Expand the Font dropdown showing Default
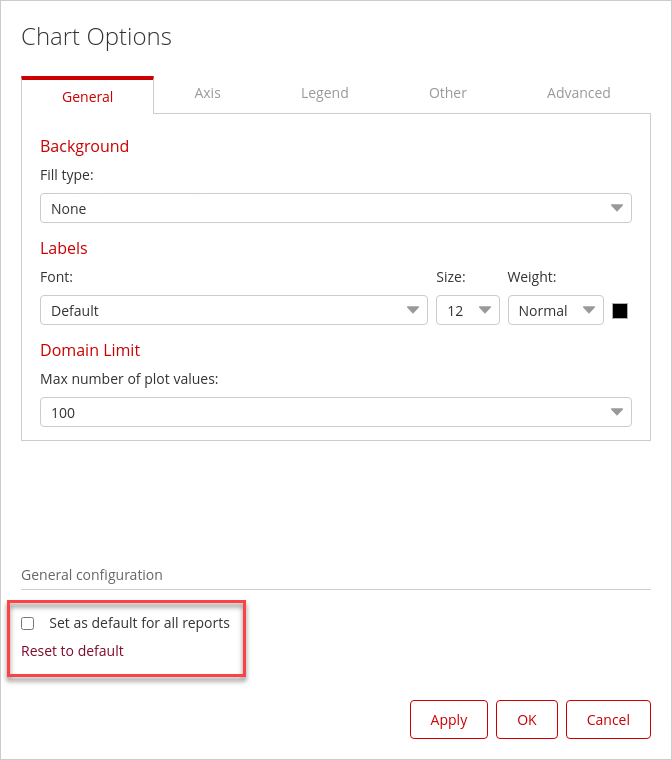 (233, 310)
